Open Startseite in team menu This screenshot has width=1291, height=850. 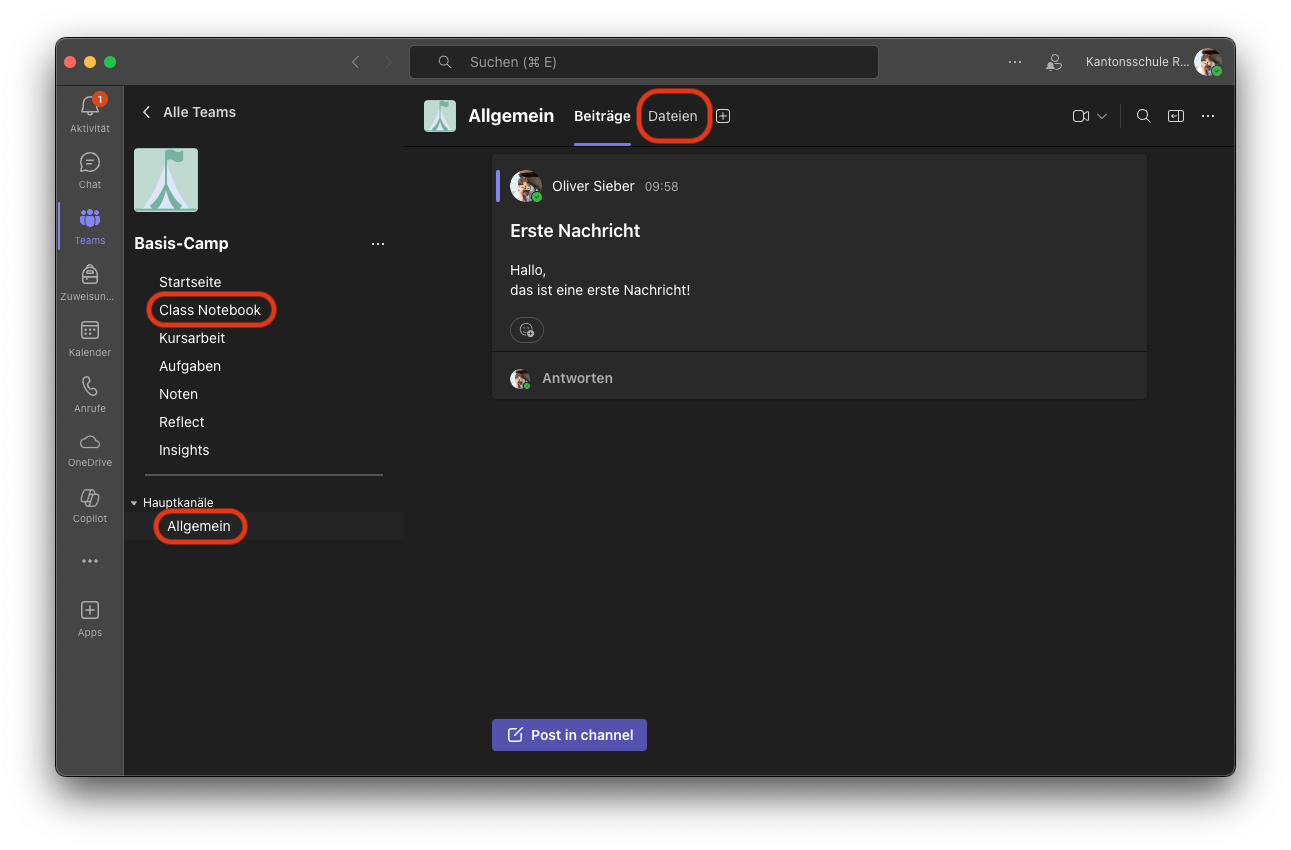pyautogui.click(x=190, y=282)
